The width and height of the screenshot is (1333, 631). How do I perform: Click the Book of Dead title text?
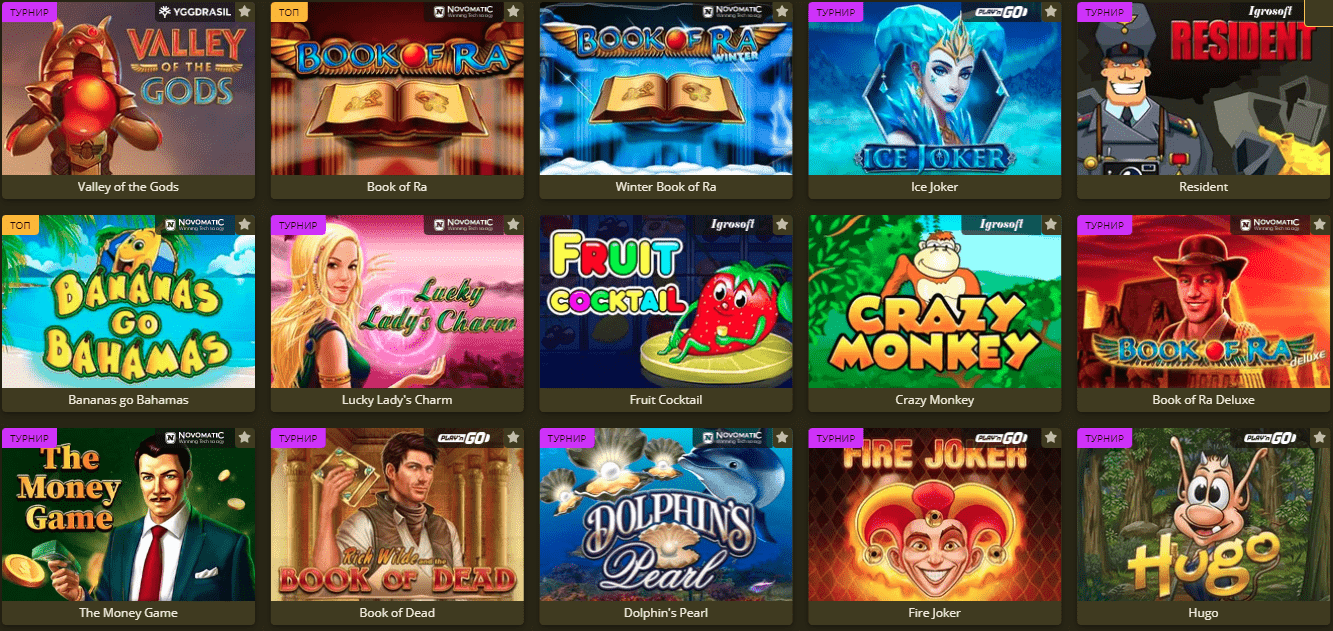(397, 613)
